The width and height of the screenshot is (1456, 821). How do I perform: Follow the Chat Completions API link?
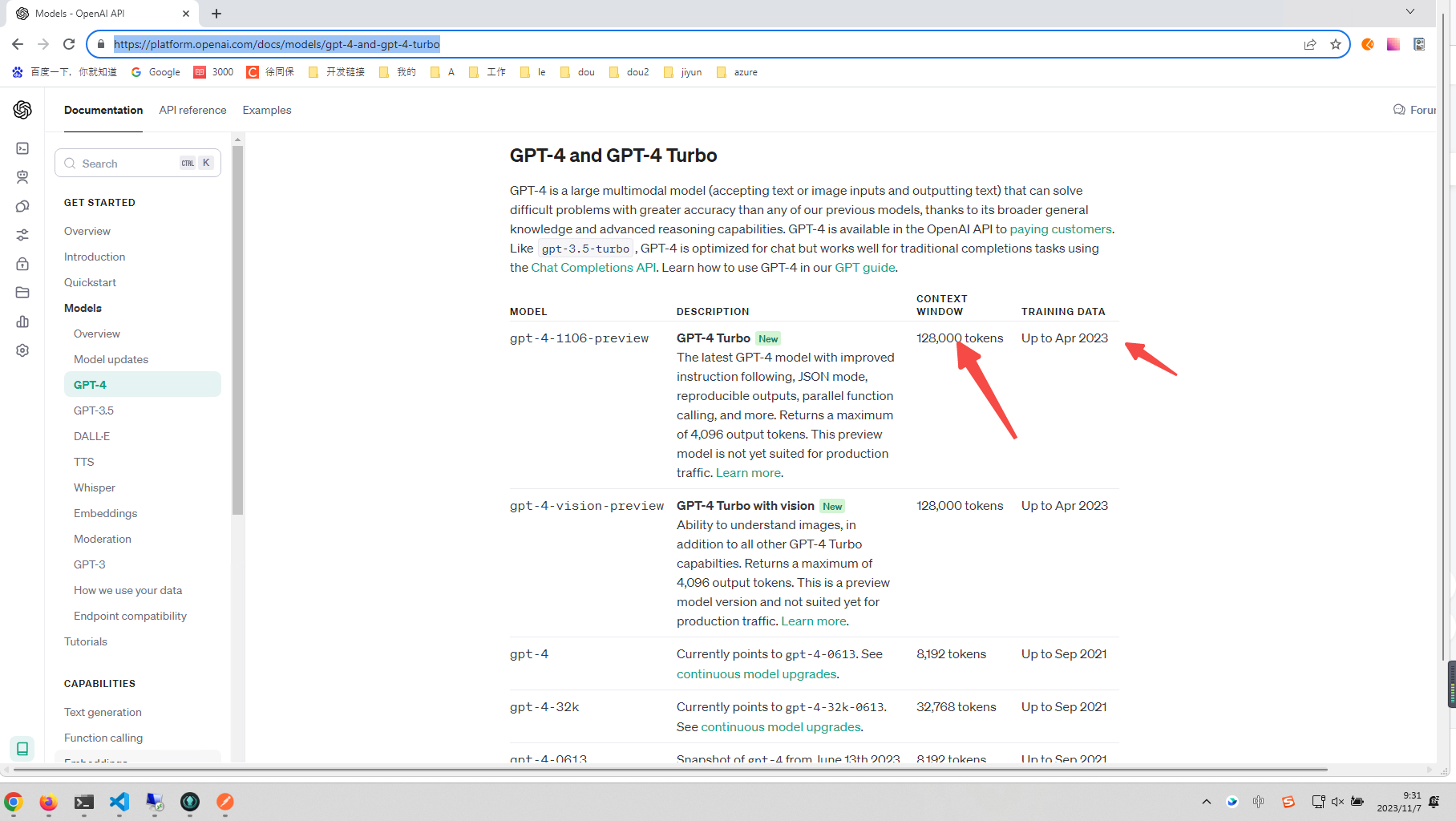tap(593, 267)
